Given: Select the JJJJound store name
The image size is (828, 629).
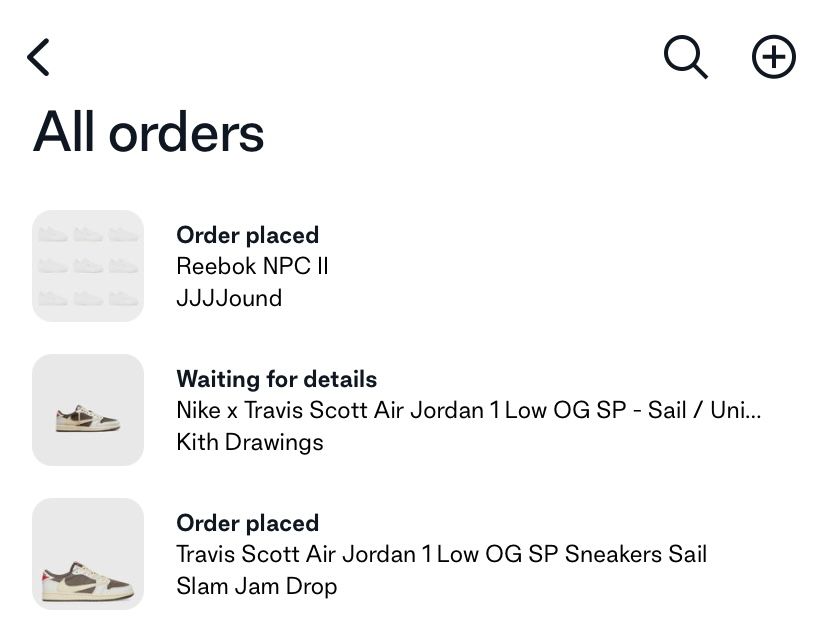Looking at the screenshot, I should pos(229,298).
